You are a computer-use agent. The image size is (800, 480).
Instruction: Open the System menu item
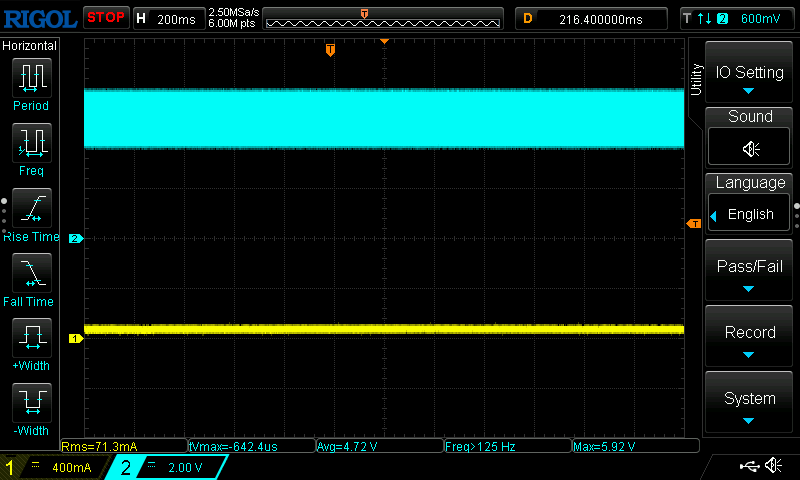click(x=750, y=404)
